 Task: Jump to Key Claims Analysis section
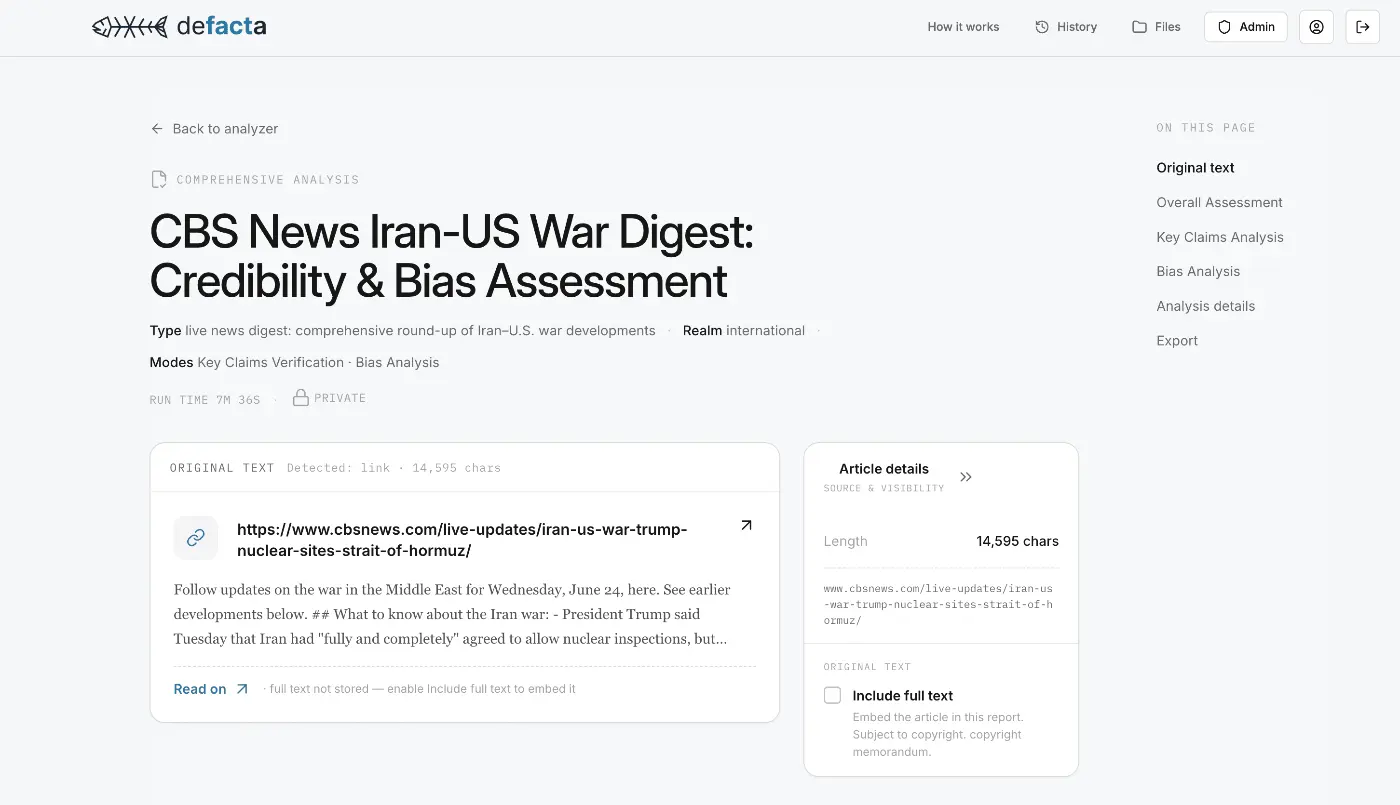point(1220,237)
